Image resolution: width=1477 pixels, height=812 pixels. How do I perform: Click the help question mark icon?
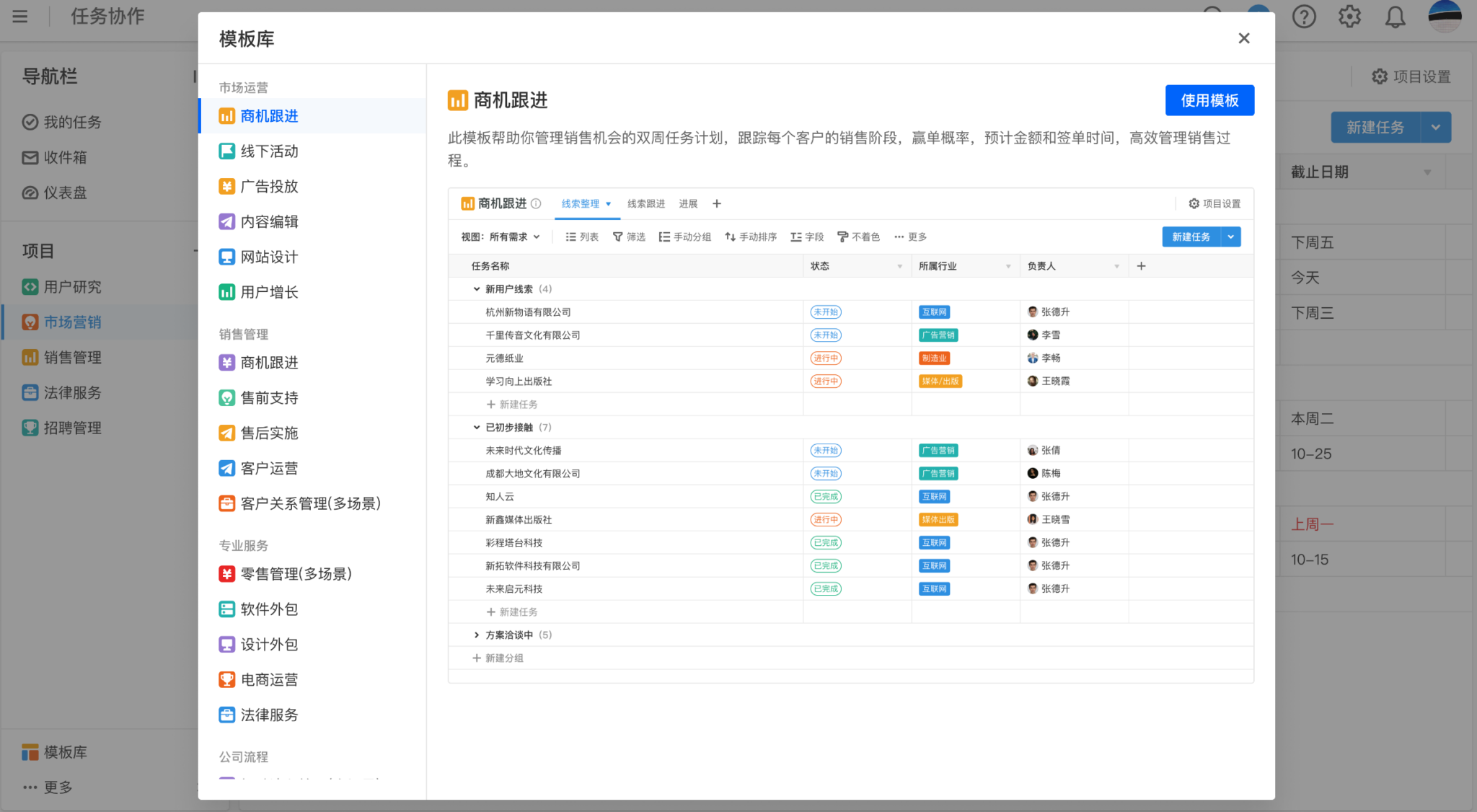1303,17
